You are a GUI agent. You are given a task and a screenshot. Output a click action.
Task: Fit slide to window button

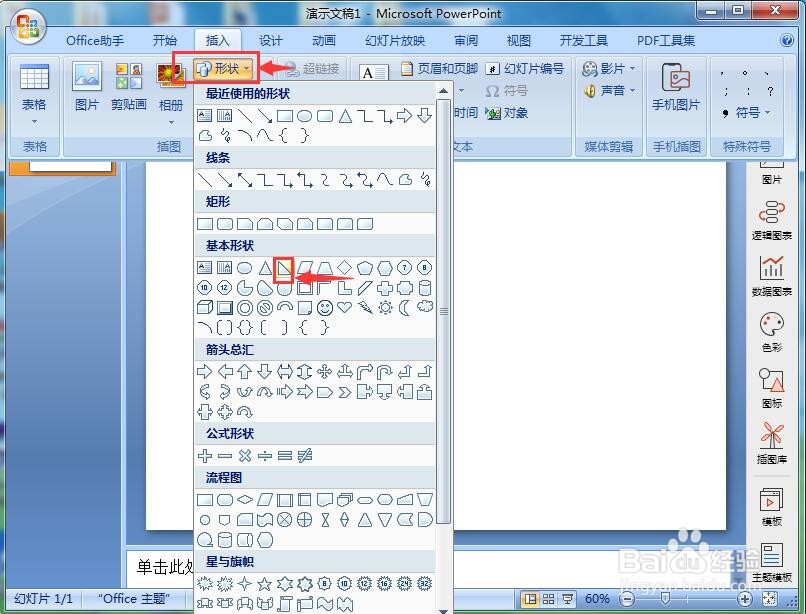click(x=770, y=599)
